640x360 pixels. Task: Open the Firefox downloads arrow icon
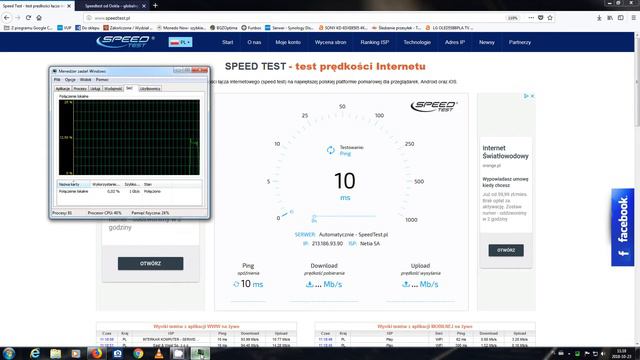(x=599, y=18)
